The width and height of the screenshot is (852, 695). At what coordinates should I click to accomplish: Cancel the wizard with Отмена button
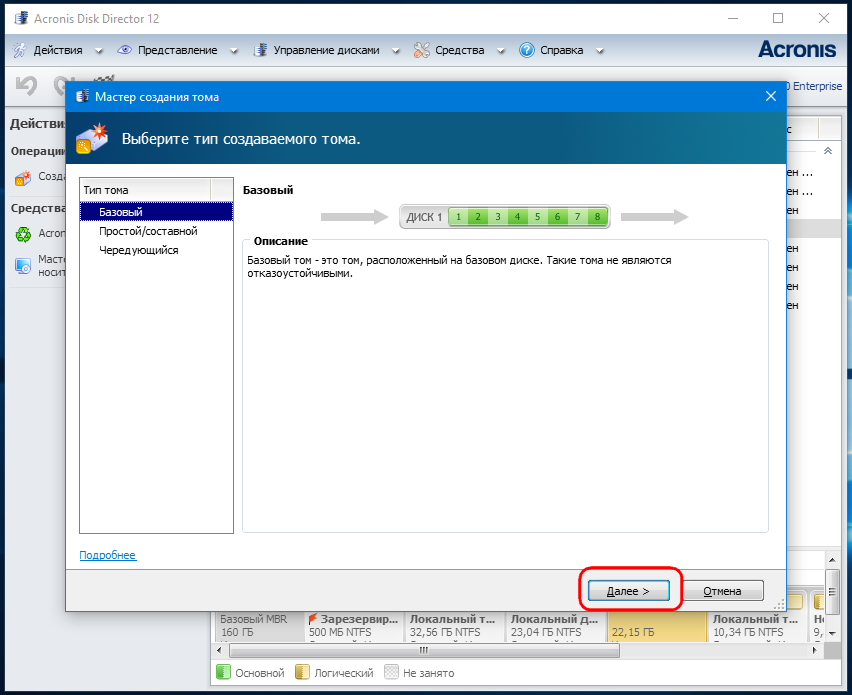coord(721,591)
